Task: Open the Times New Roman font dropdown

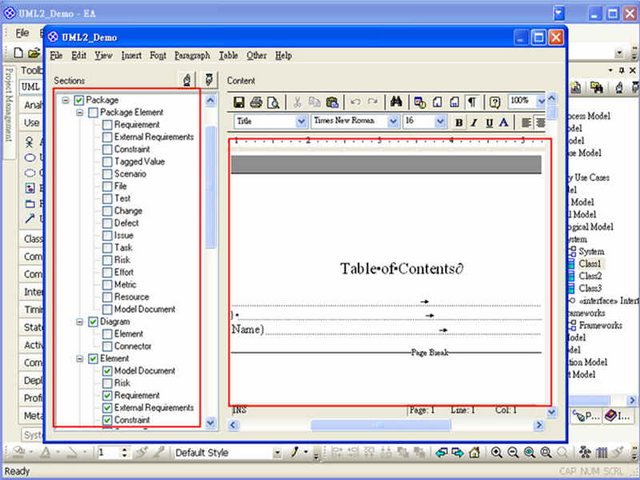Action: (x=393, y=121)
